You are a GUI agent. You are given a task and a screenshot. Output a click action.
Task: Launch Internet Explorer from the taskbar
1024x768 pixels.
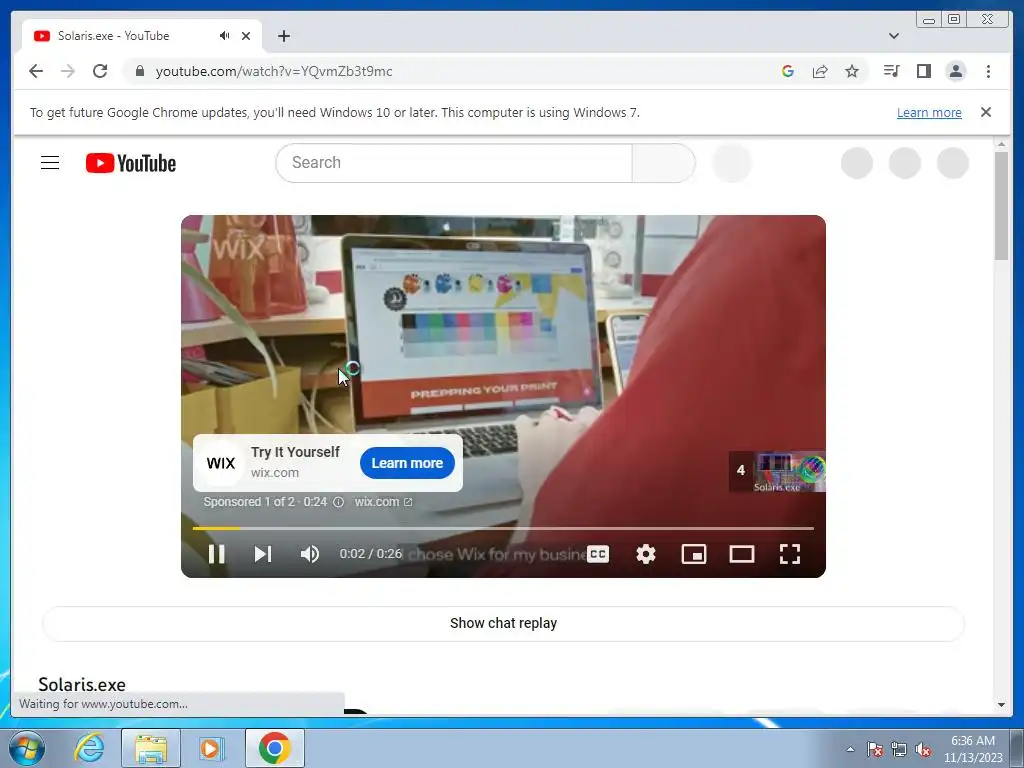pyautogui.click(x=89, y=748)
